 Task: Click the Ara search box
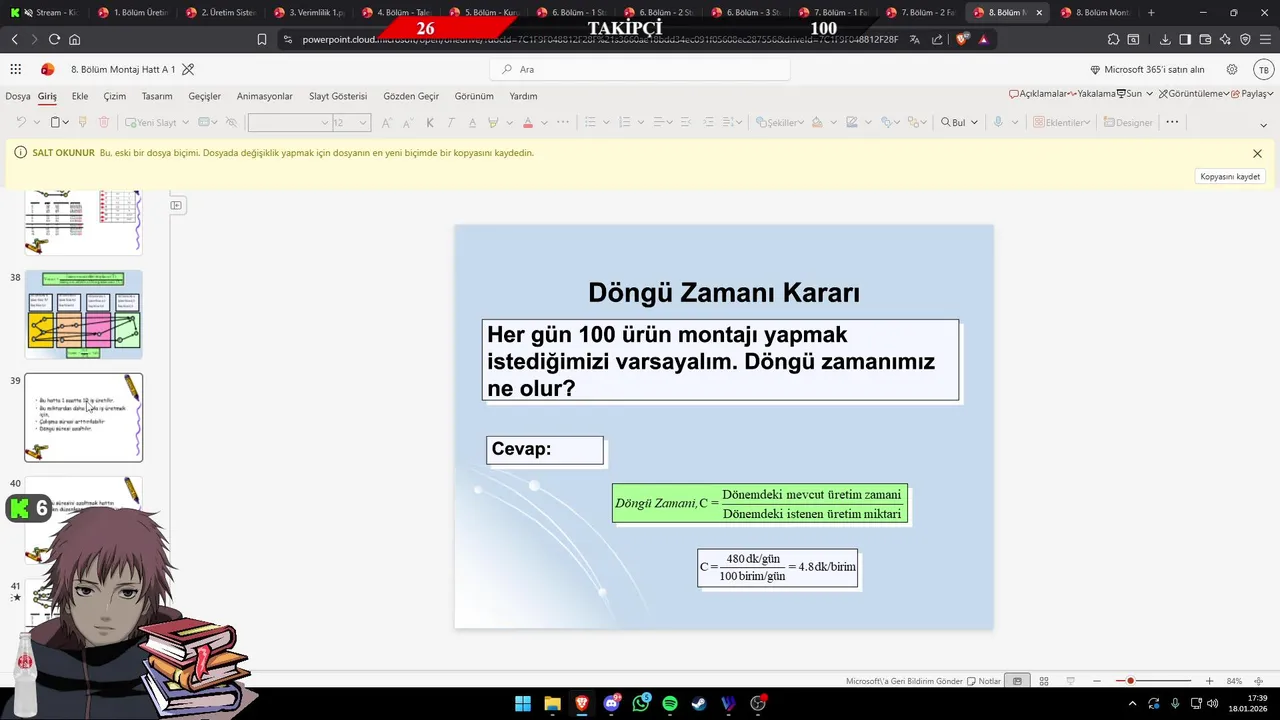[x=640, y=69]
